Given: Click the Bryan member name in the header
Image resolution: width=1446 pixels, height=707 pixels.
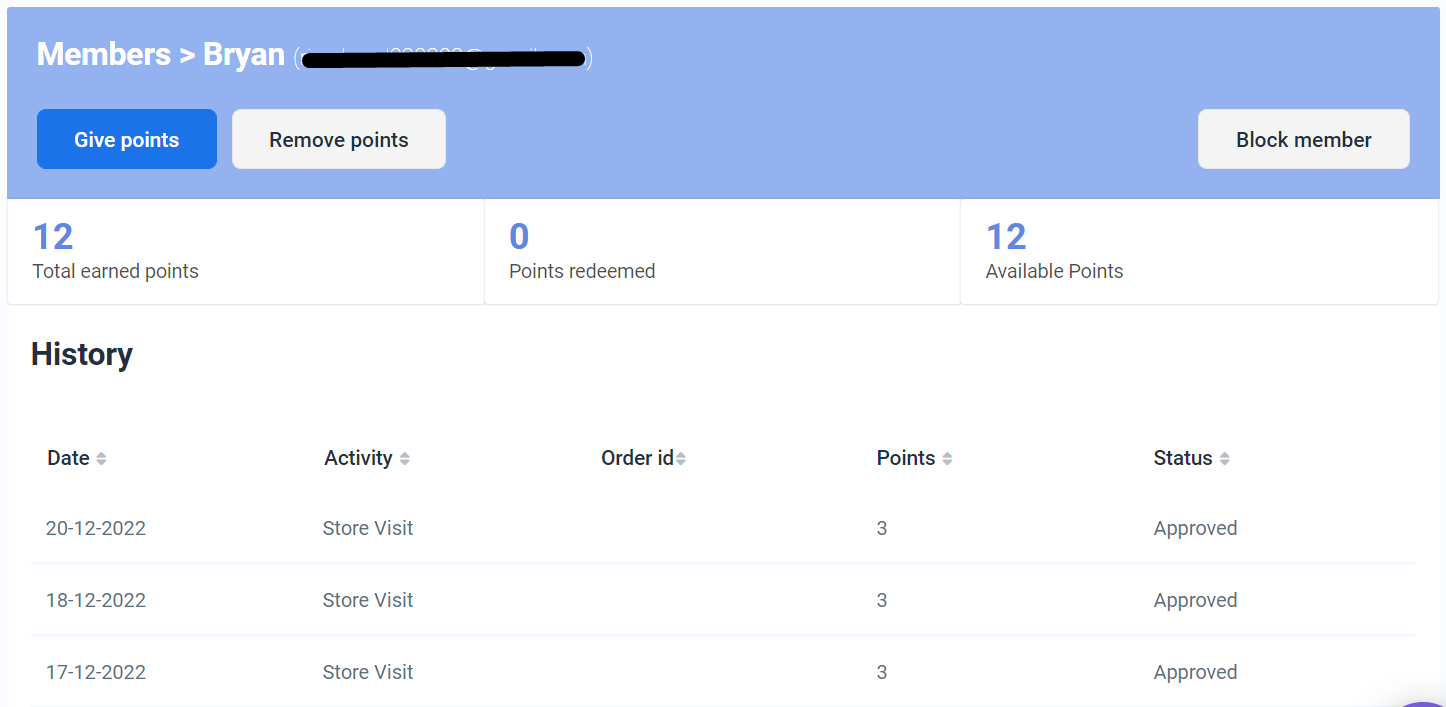Looking at the screenshot, I should tap(244, 54).
